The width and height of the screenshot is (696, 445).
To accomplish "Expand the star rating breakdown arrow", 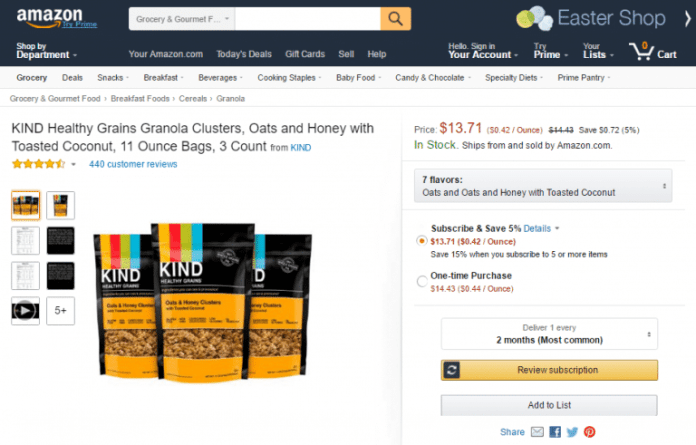I will point(74,165).
